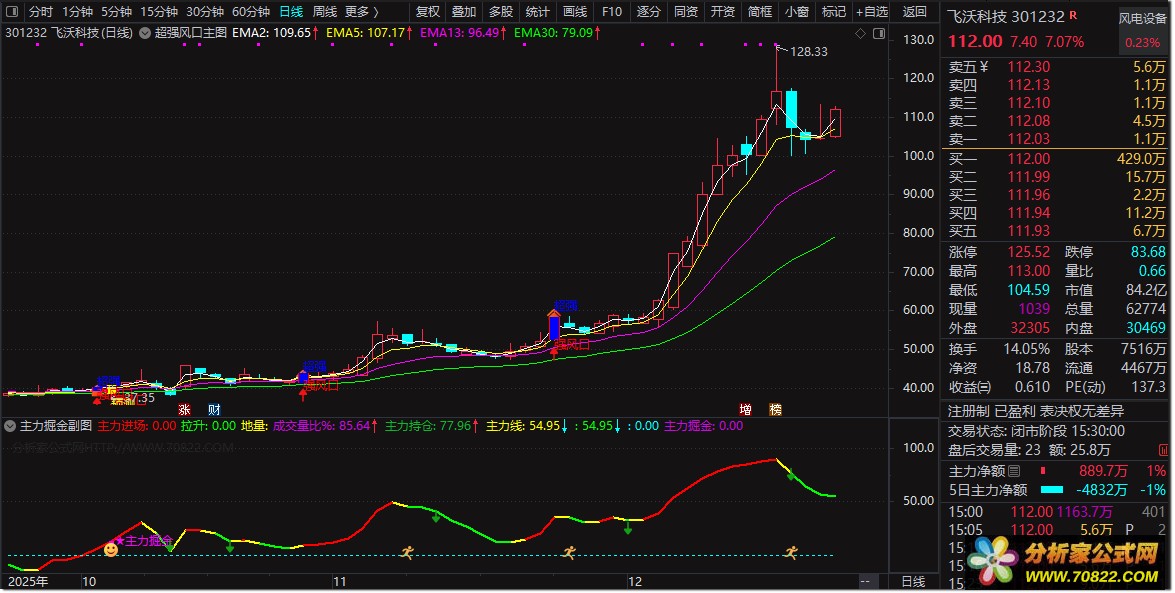Click the 买一 bid price 112.00
Viewport: 1175px width, 593px height.
[1028, 159]
